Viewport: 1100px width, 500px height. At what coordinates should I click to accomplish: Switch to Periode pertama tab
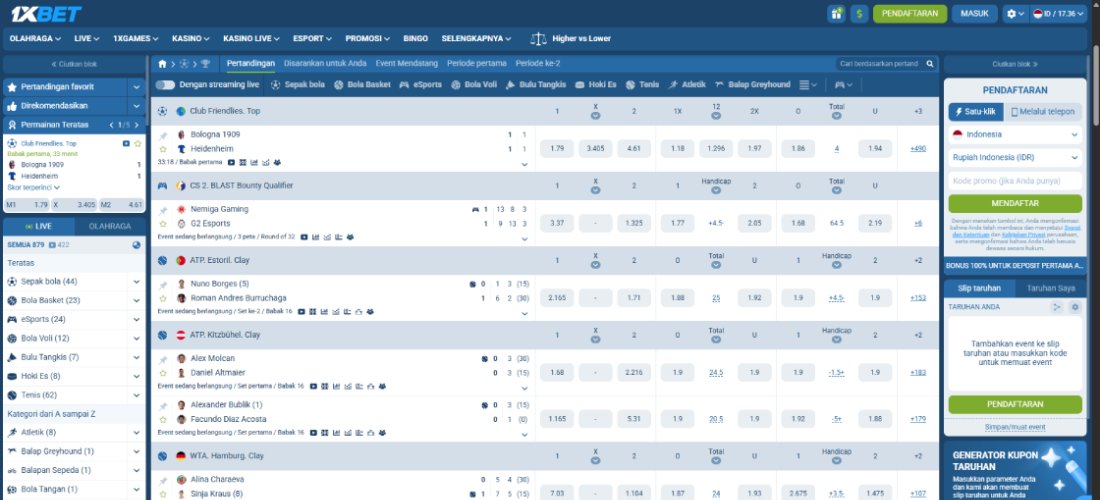(x=476, y=63)
